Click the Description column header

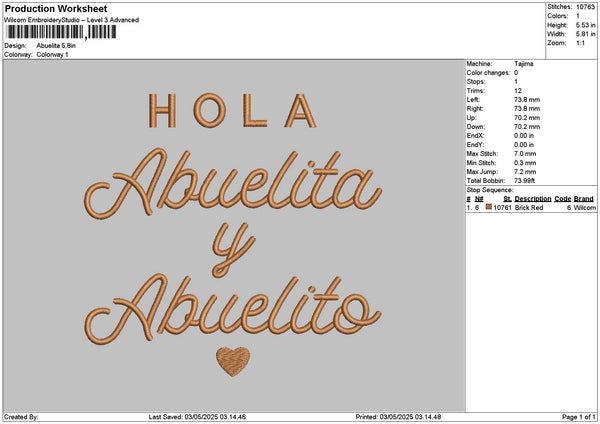(x=533, y=199)
